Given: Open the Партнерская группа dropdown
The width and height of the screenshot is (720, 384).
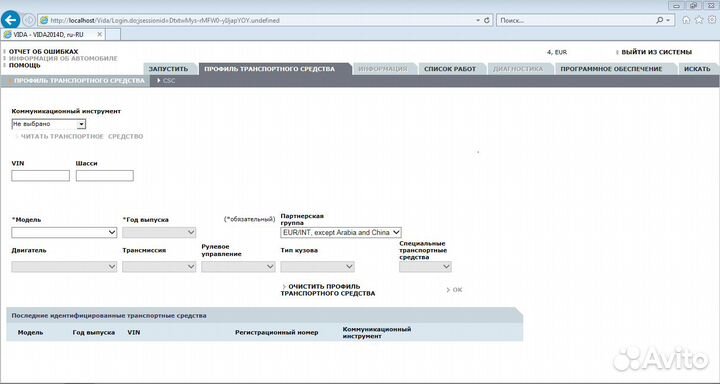Looking at the screenshot, I should [x=341, y=232].
